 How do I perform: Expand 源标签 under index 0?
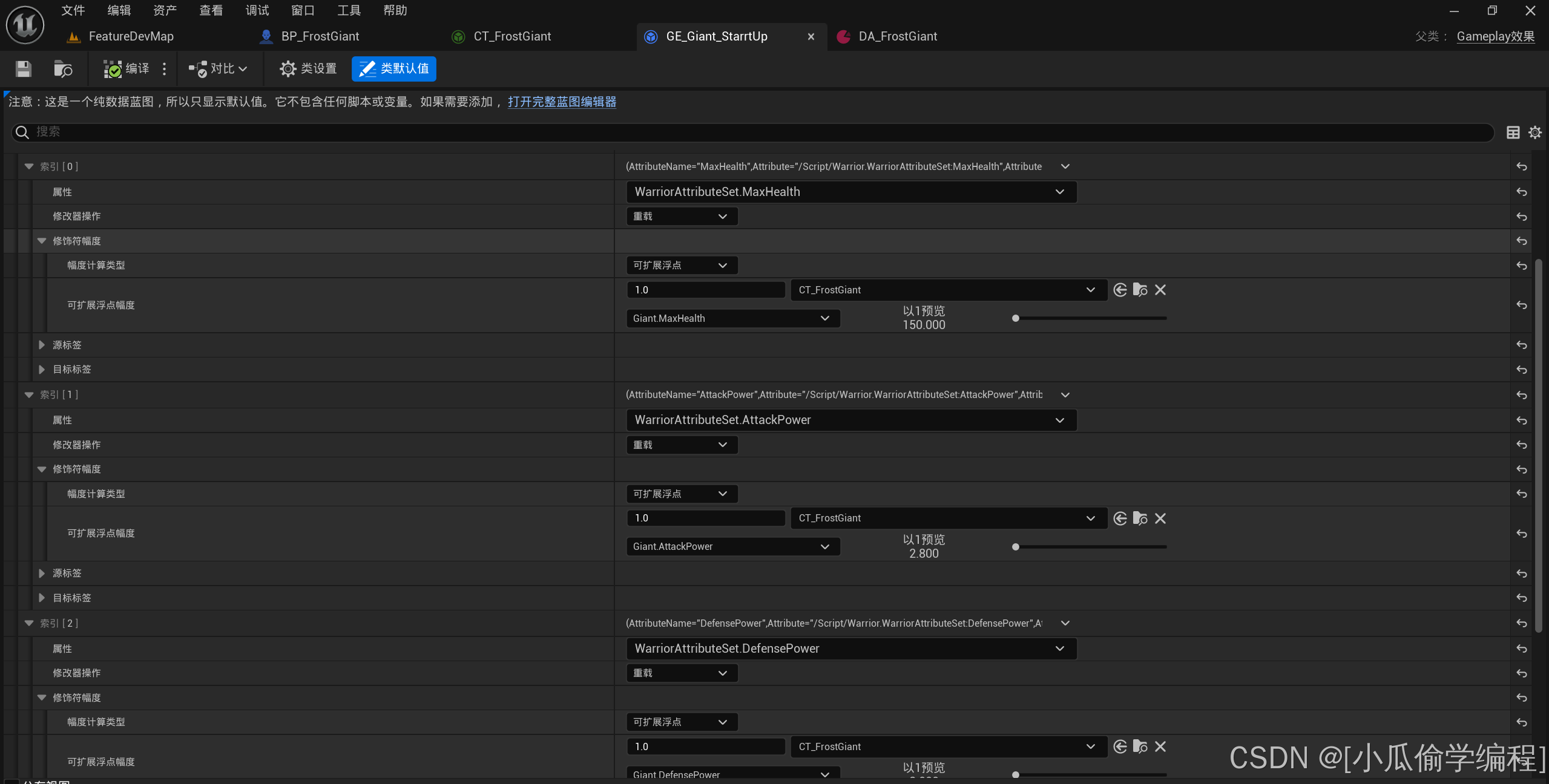[41, 345]
